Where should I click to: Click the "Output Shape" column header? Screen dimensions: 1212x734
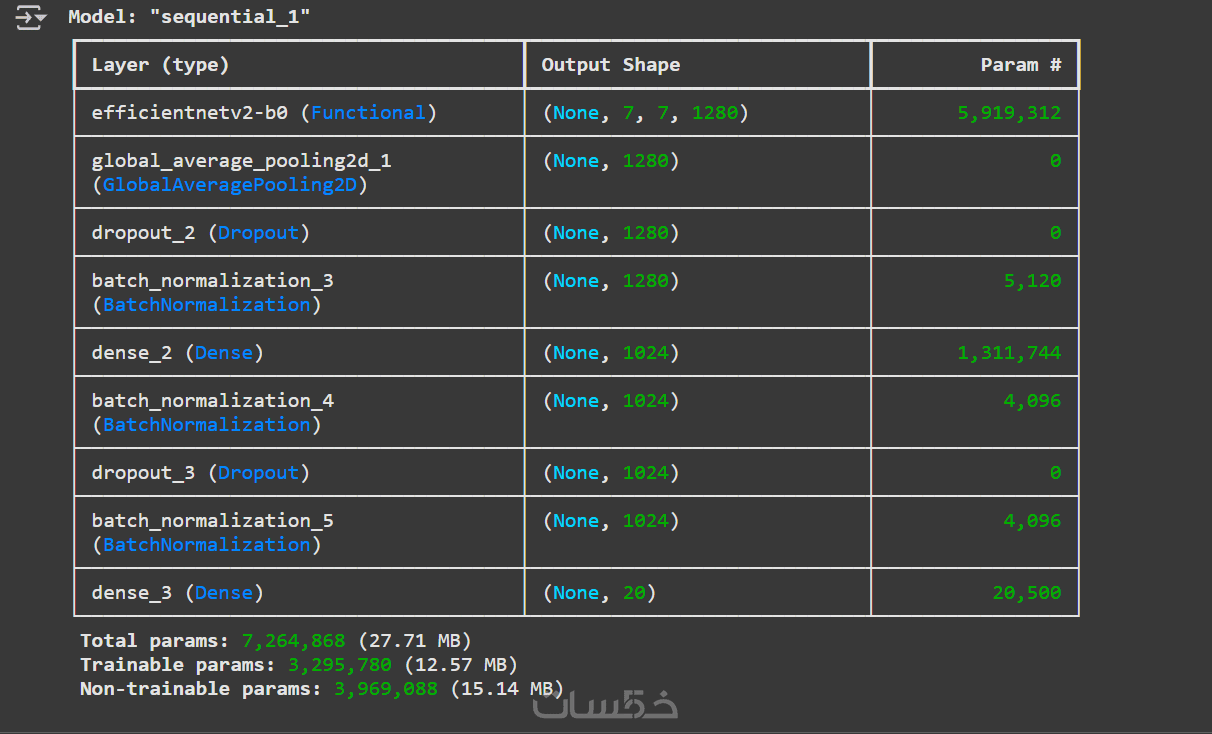point(610,65)
